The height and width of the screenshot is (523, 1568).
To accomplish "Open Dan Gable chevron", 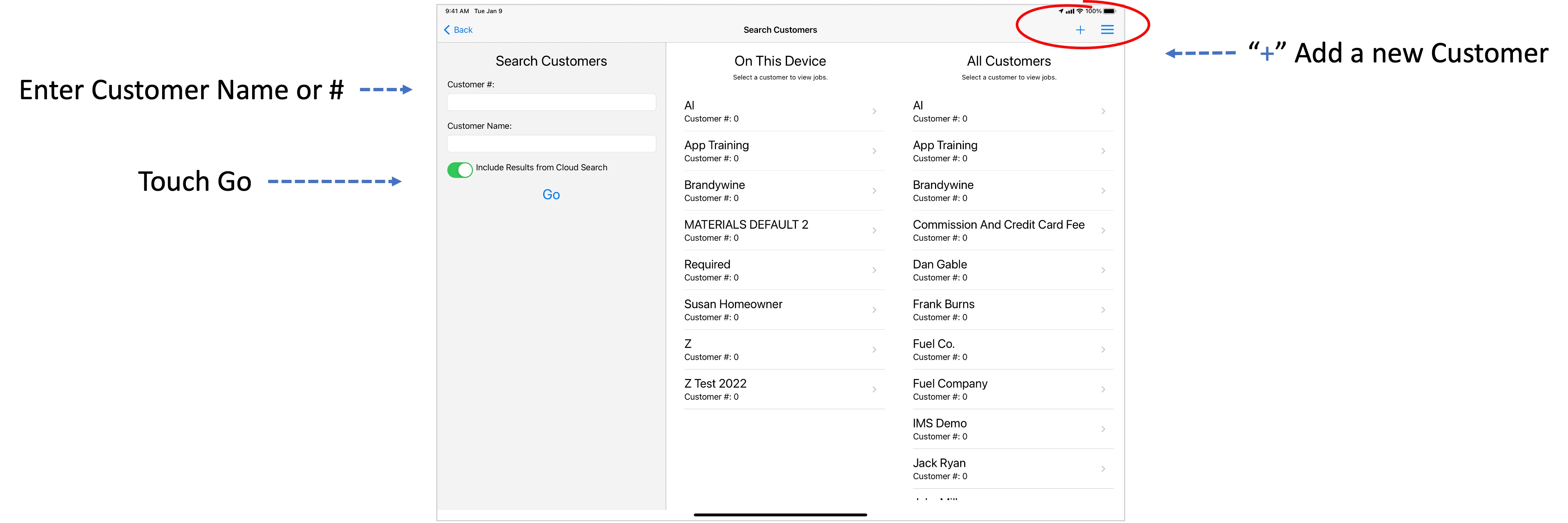I will 1103,270.
